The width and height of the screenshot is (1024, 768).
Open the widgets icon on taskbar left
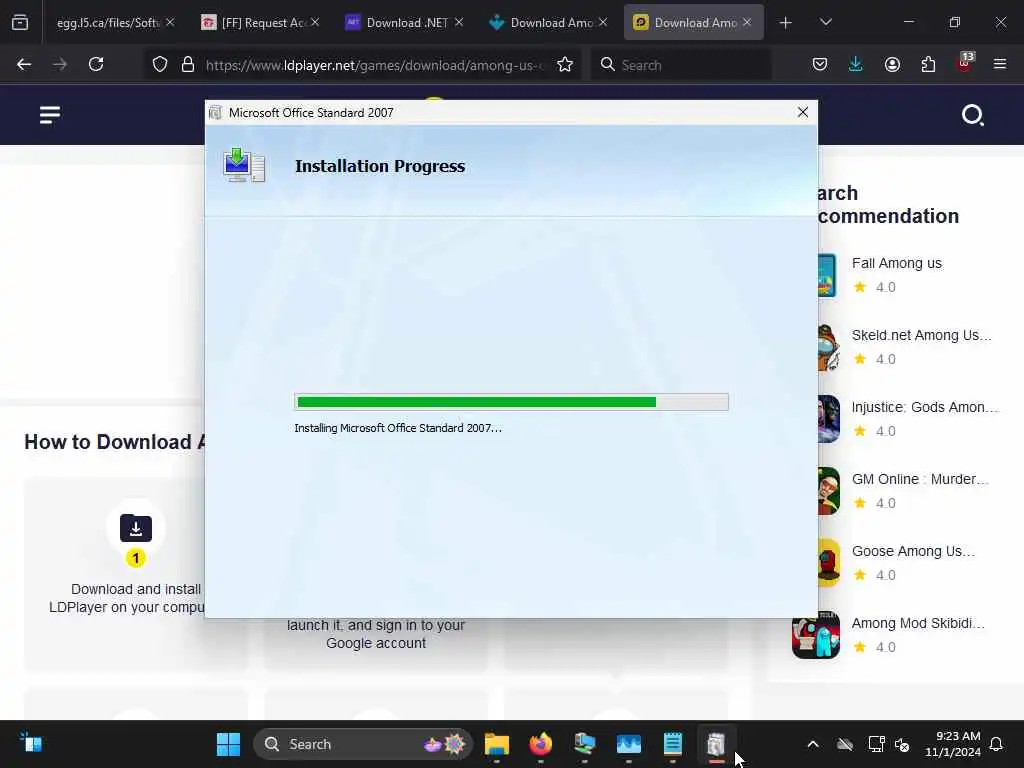[31, 743]
